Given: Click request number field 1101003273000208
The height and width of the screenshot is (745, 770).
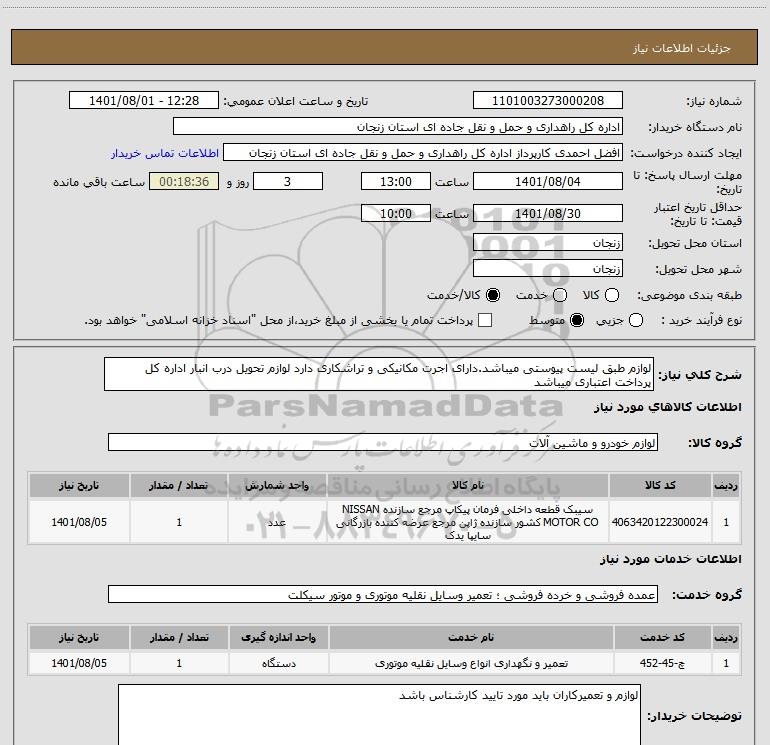Looking at the screenshot, I should coord(548,100).
